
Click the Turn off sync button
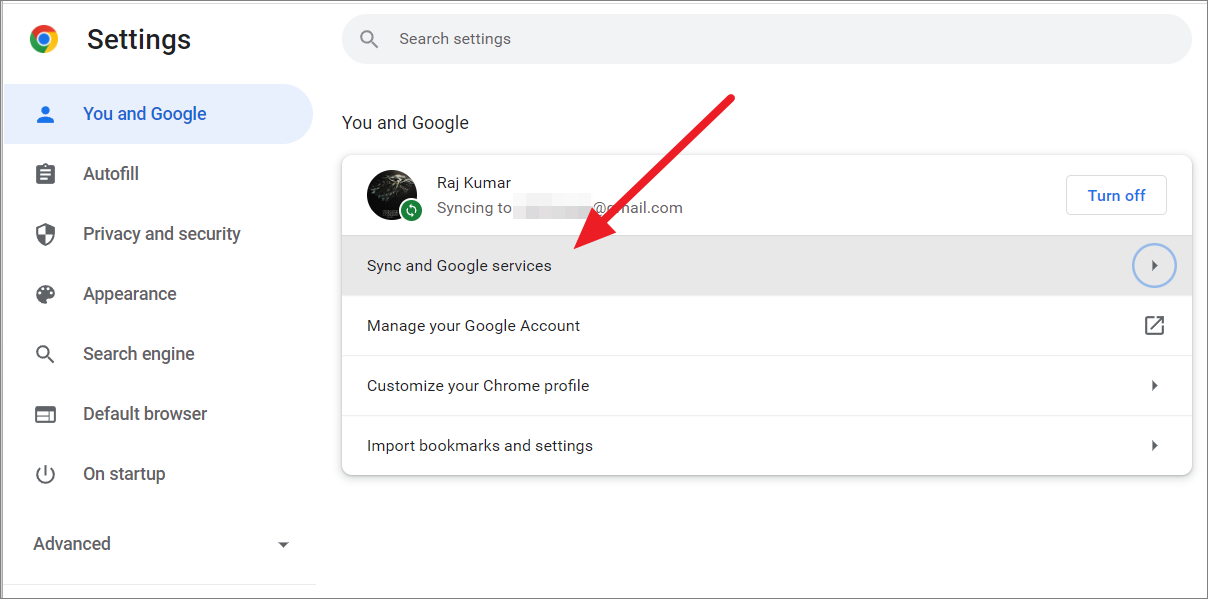1116,195
